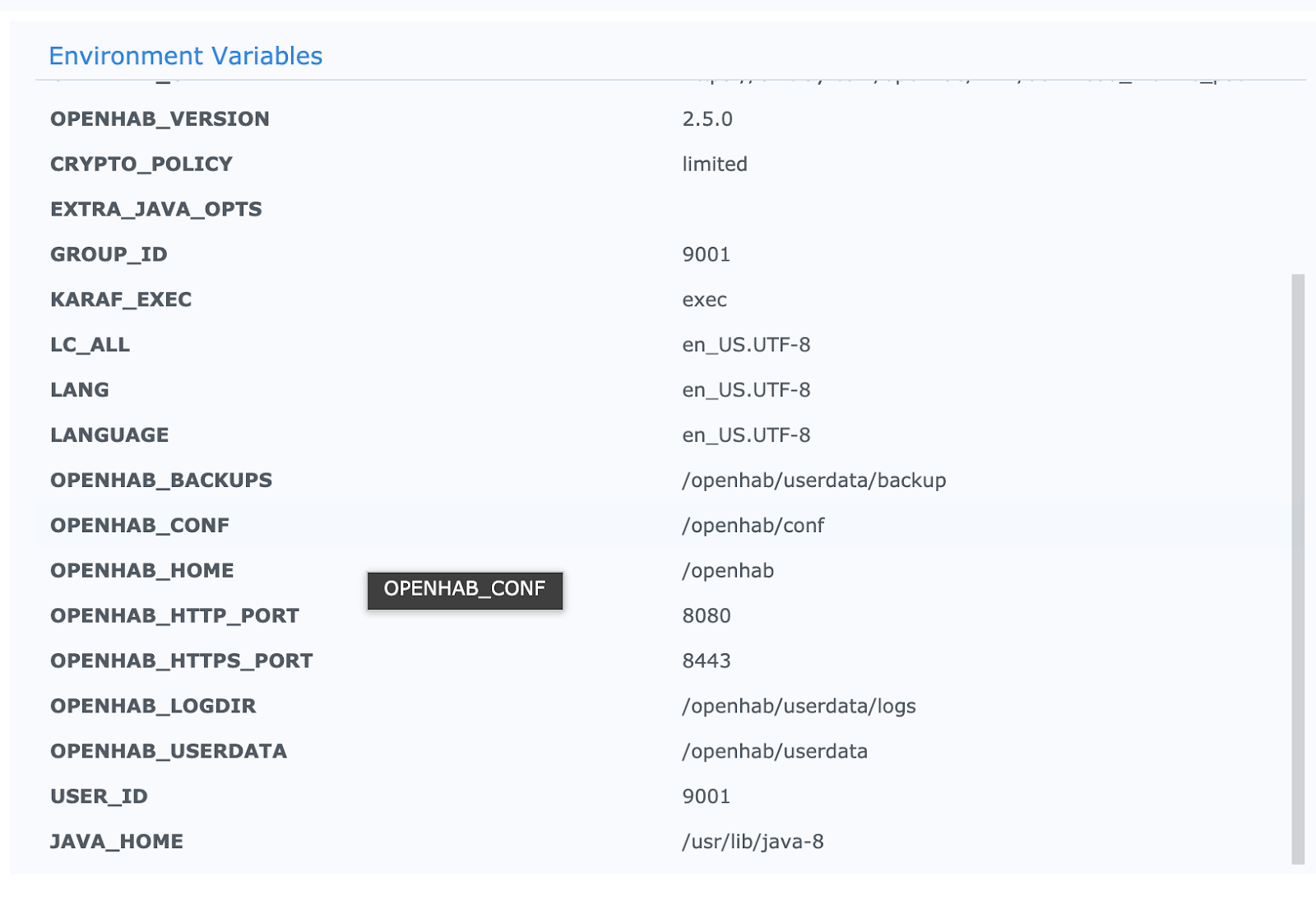The image size is (1316, 900).
Task: Select the LANGUAGE variable name
Action: pyautogui.click(x=109, y=436)
